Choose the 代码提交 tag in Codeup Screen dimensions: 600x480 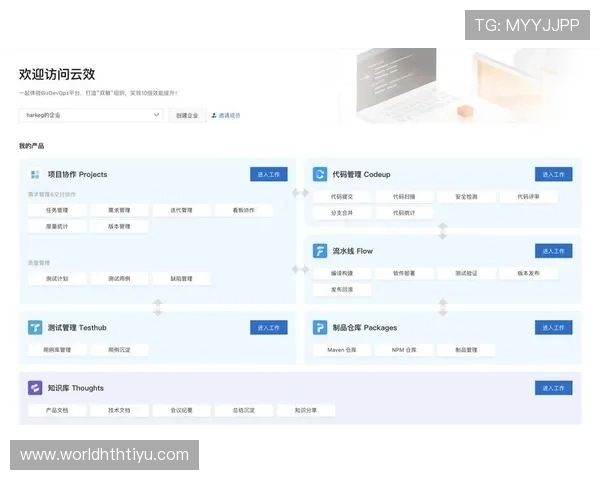click(342, 197)
